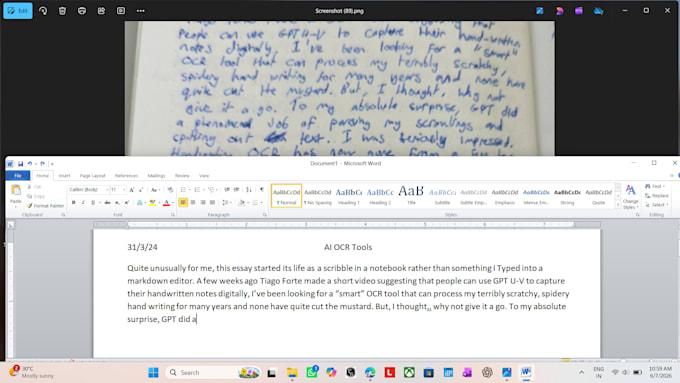
Task: Apply the red font color button
Action: click(x=166, y=203)
